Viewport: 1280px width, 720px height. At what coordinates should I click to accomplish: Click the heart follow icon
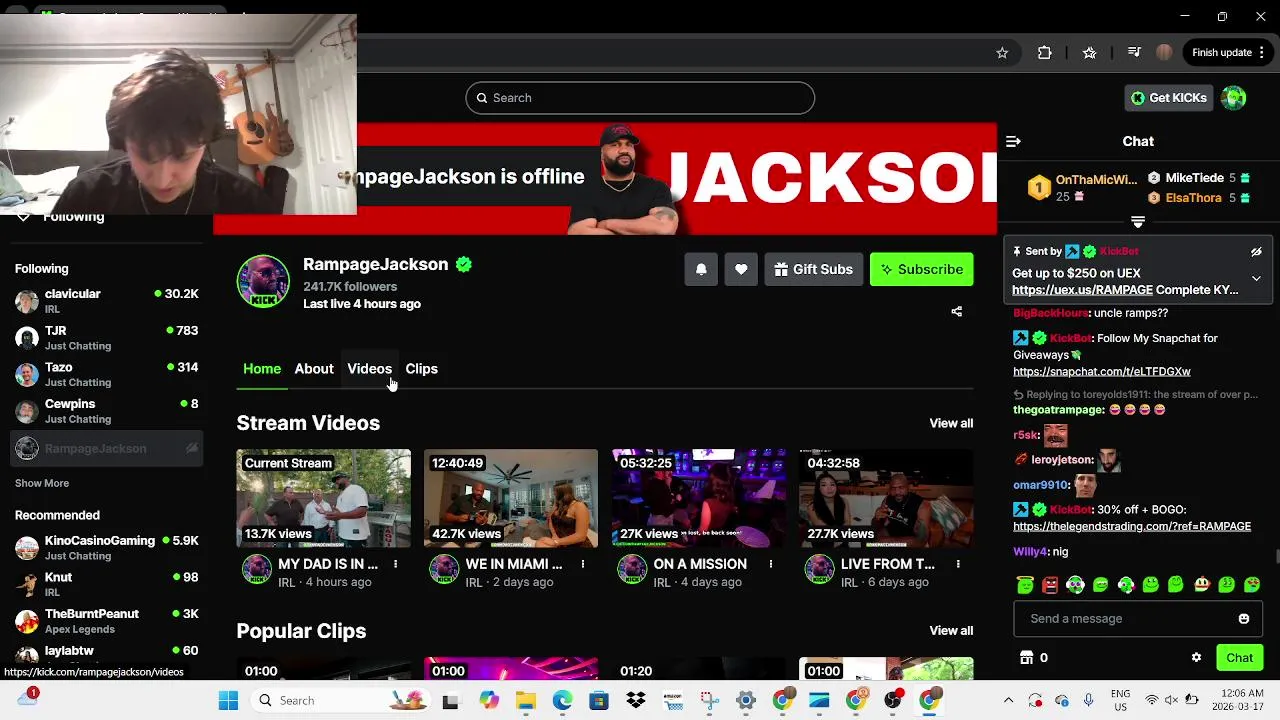[741, 269]
